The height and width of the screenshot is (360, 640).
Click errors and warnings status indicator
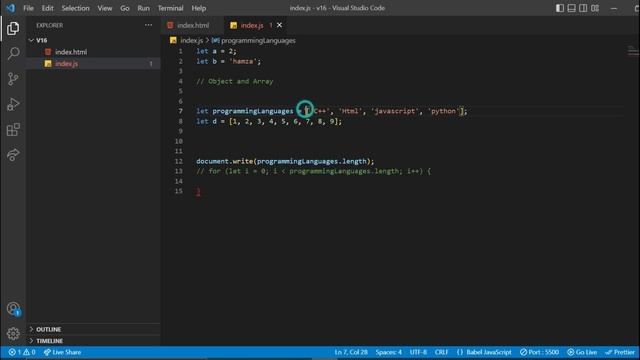click(x=22, y=352)
